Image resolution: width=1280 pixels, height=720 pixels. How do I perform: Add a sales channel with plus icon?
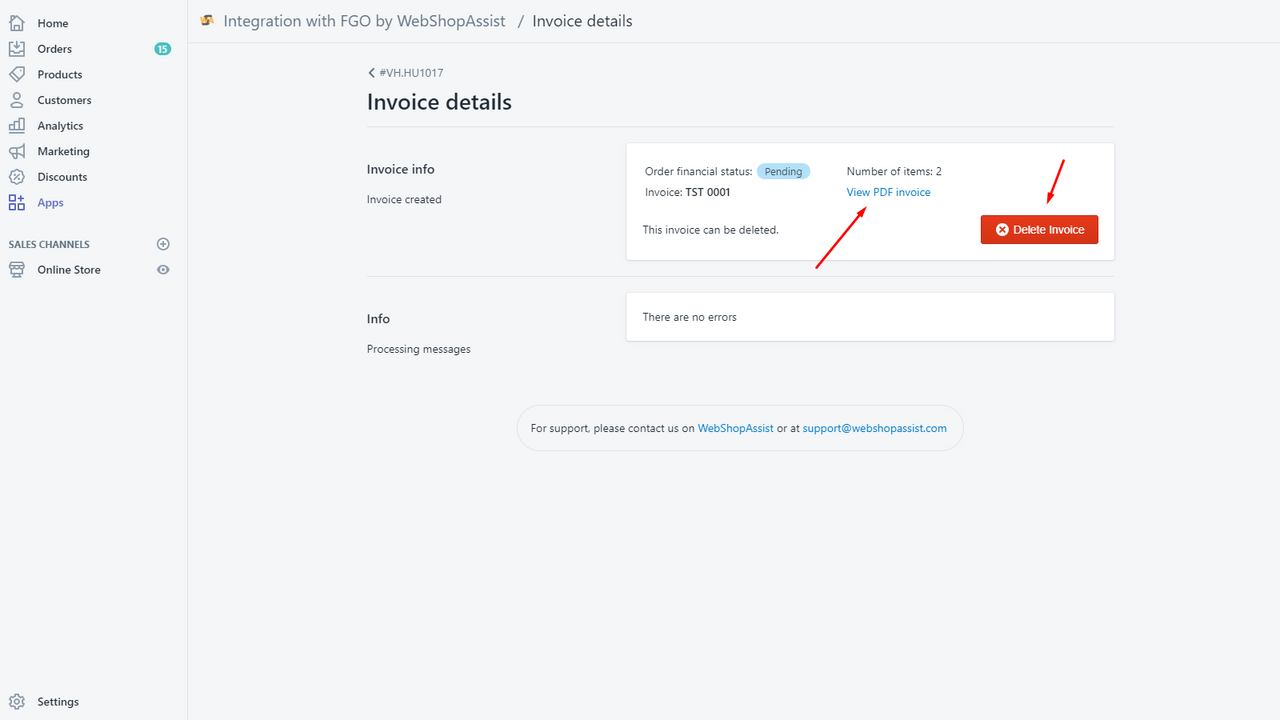pyautogui.click(x=163, y=244)
